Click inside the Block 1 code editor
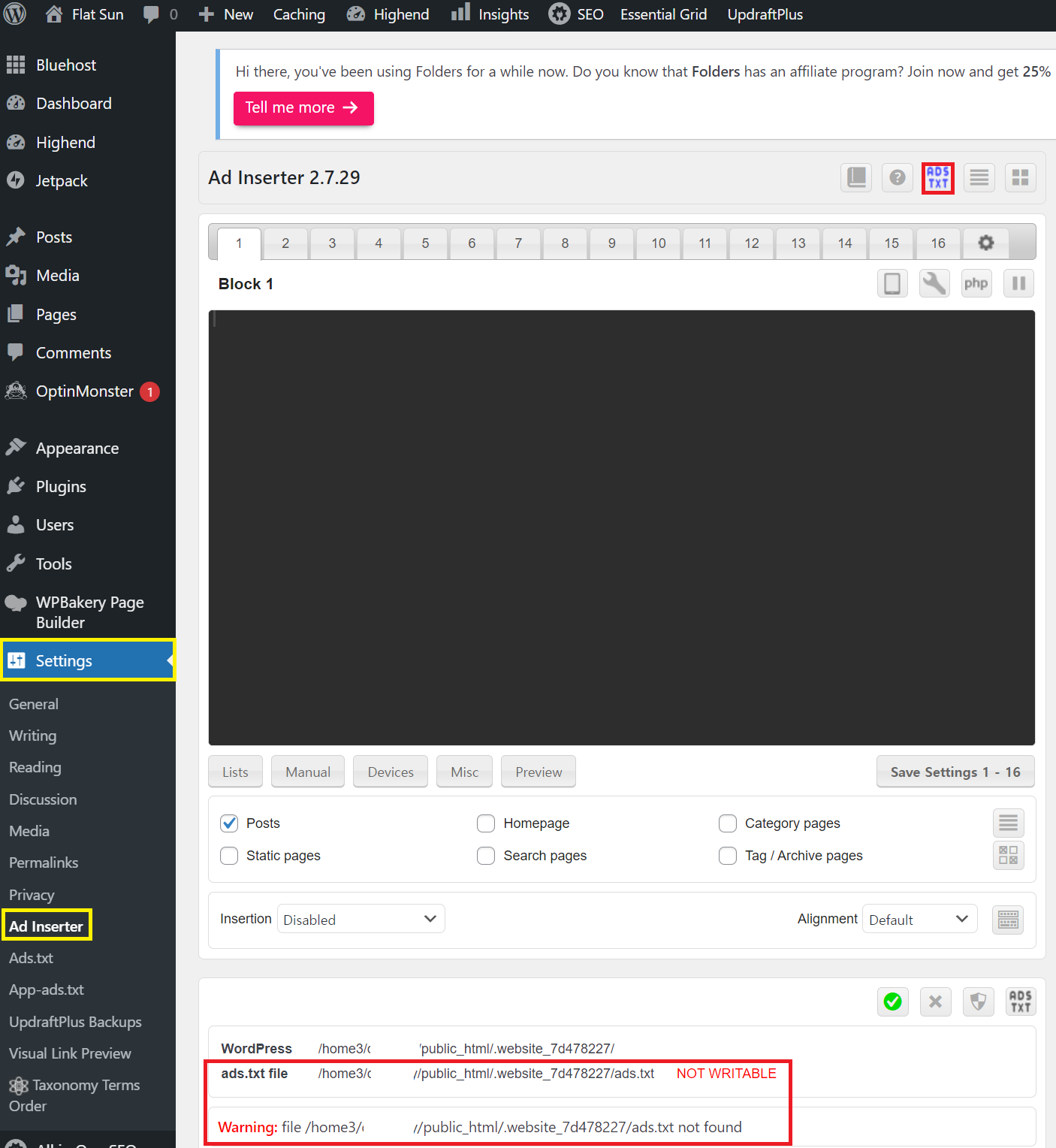This screenshot has height=1148, width=1056. coord(622,527)
